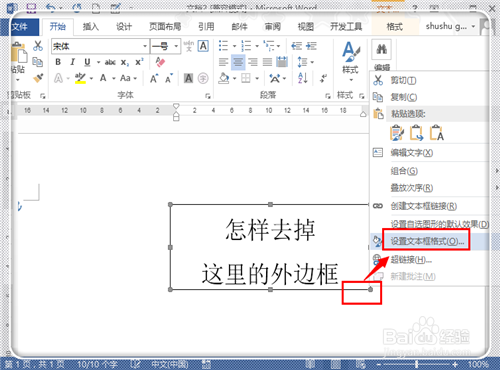Viewport: 500px width, 370px height.
Task: Click the shading paint bucket icon
Action: point(224,78)
